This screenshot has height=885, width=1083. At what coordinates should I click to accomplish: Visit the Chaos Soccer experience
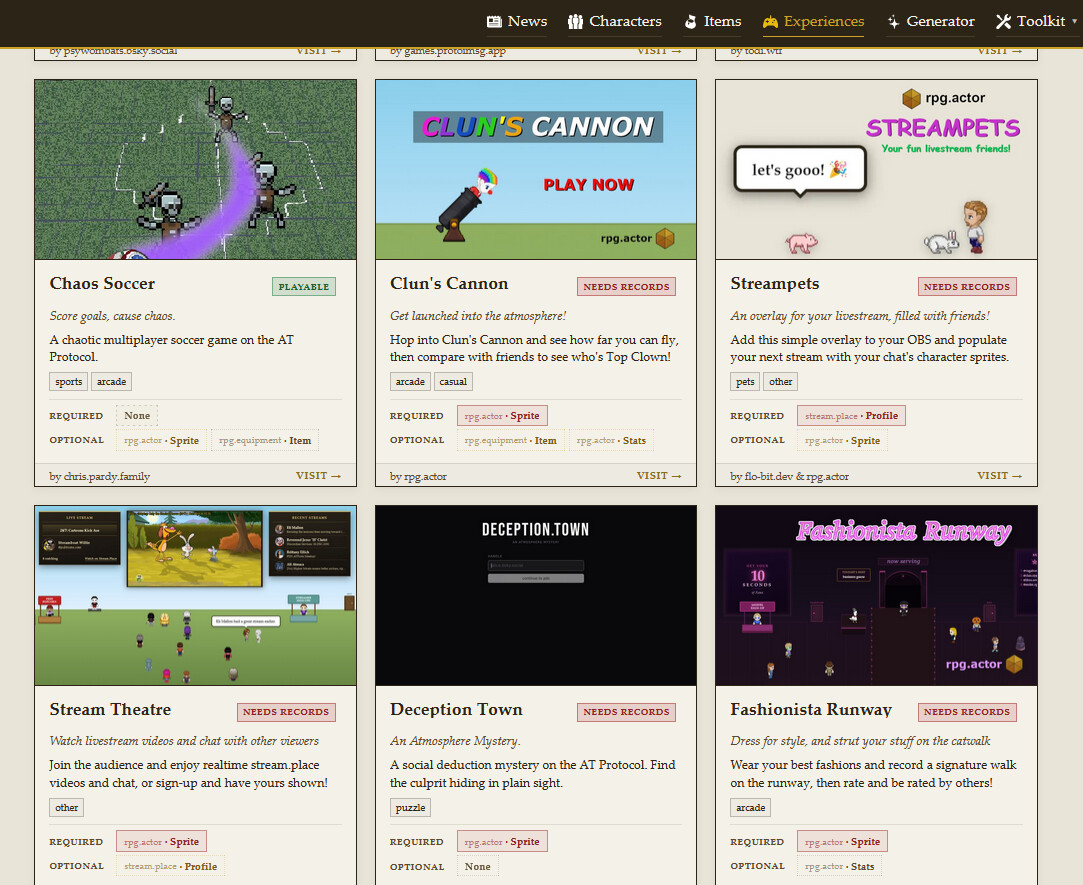[x=318, y=475]
